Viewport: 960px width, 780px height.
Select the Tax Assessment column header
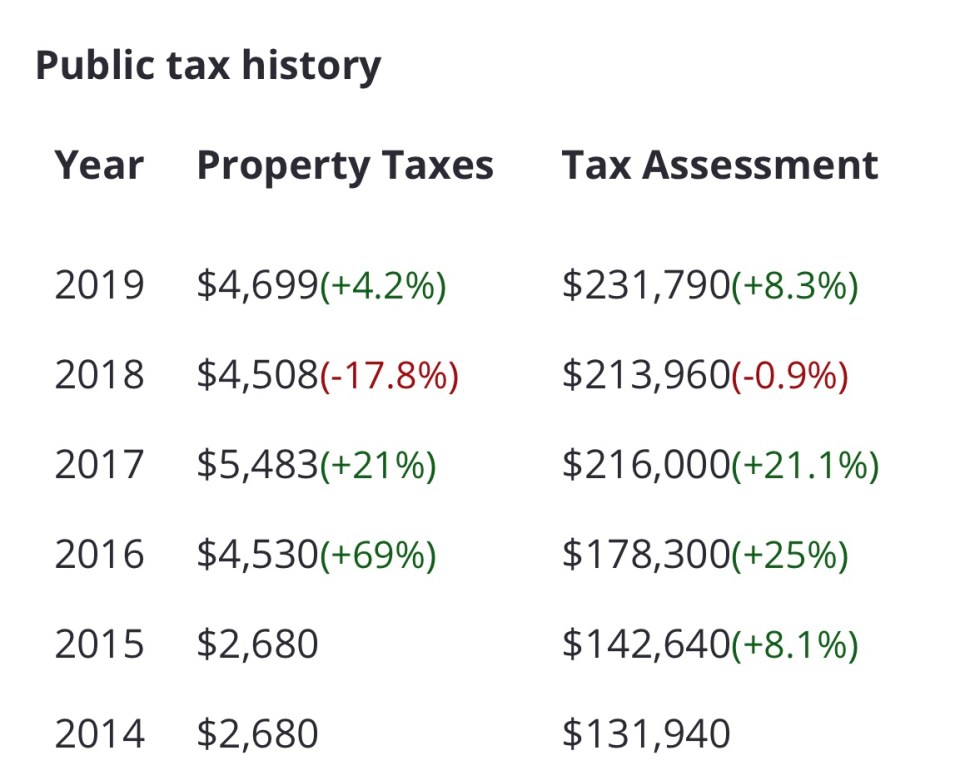point(720,165)
